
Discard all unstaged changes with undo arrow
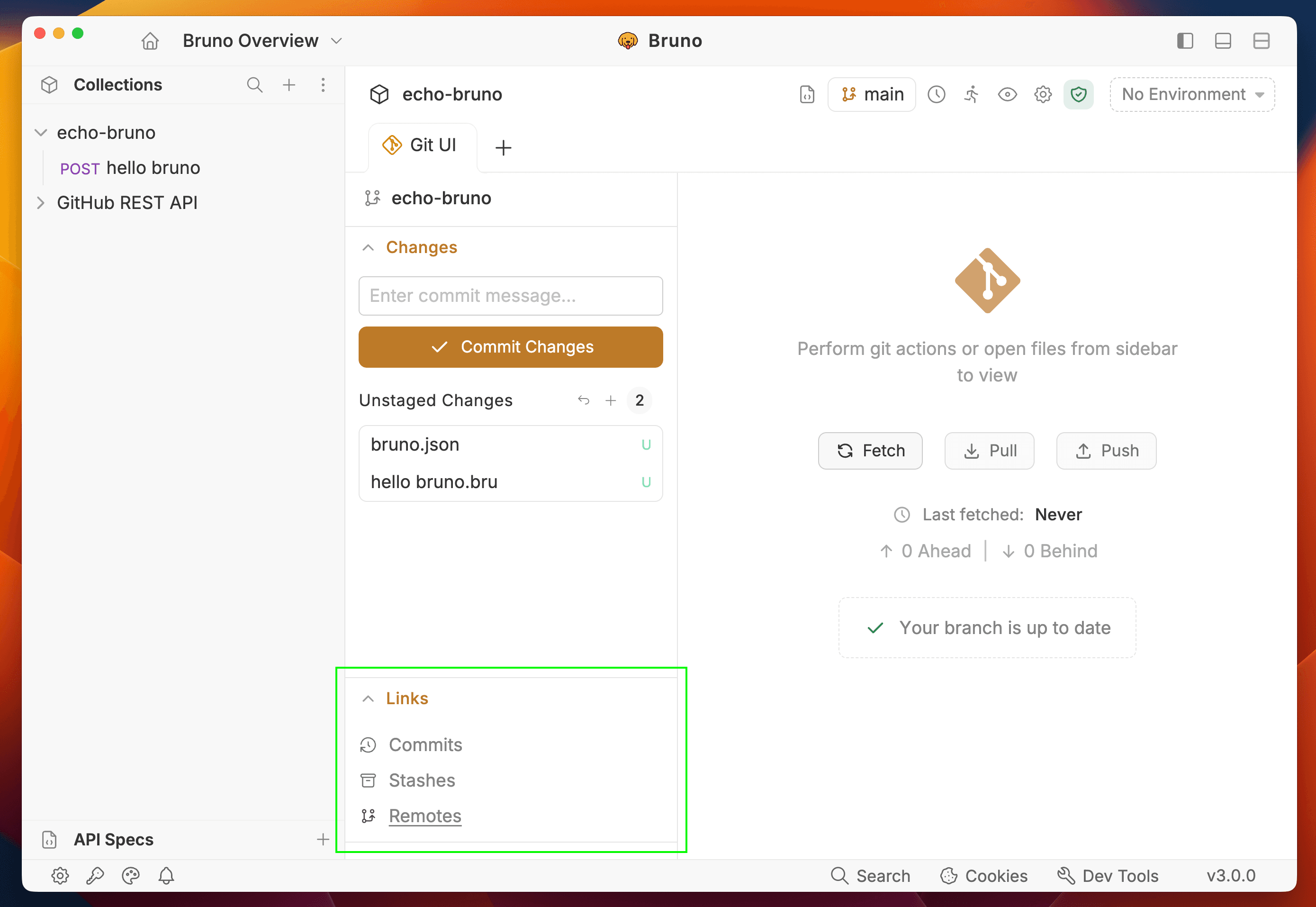583,400
